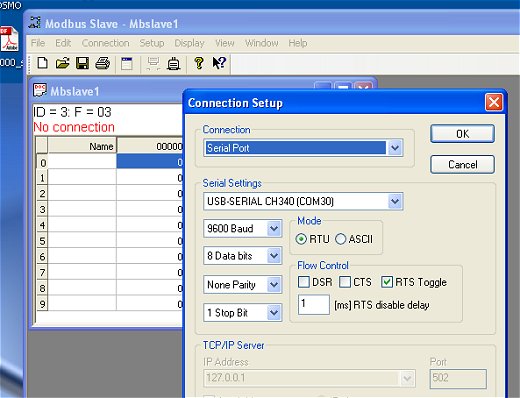520x398 pixels.
Task: Open the disabled IP Address dropdown
Action: click(407, 378)
